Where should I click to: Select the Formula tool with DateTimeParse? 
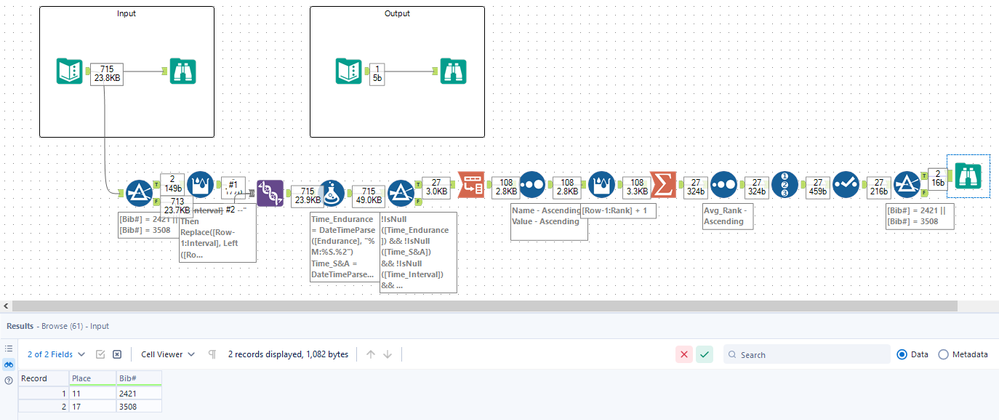click(332, 193)
